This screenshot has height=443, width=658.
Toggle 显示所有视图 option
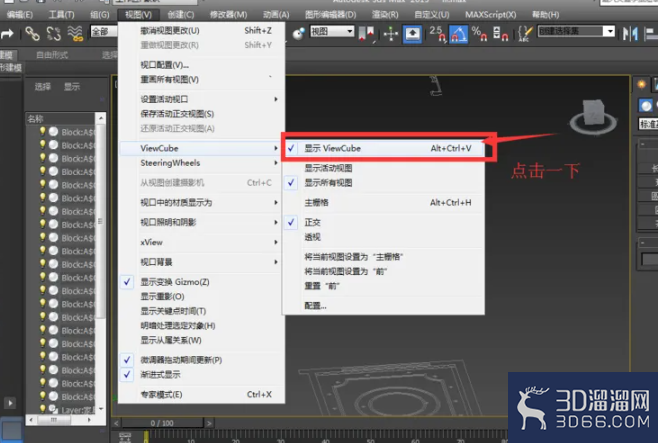coord(384,182)
